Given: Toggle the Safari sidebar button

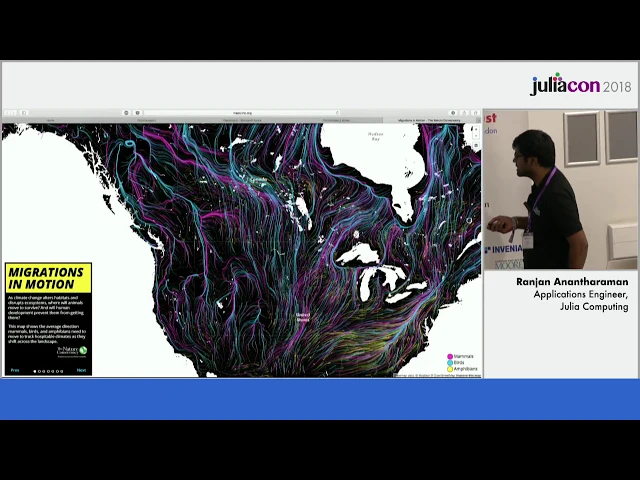Looking at the screenshot, I should pos(24,113).
